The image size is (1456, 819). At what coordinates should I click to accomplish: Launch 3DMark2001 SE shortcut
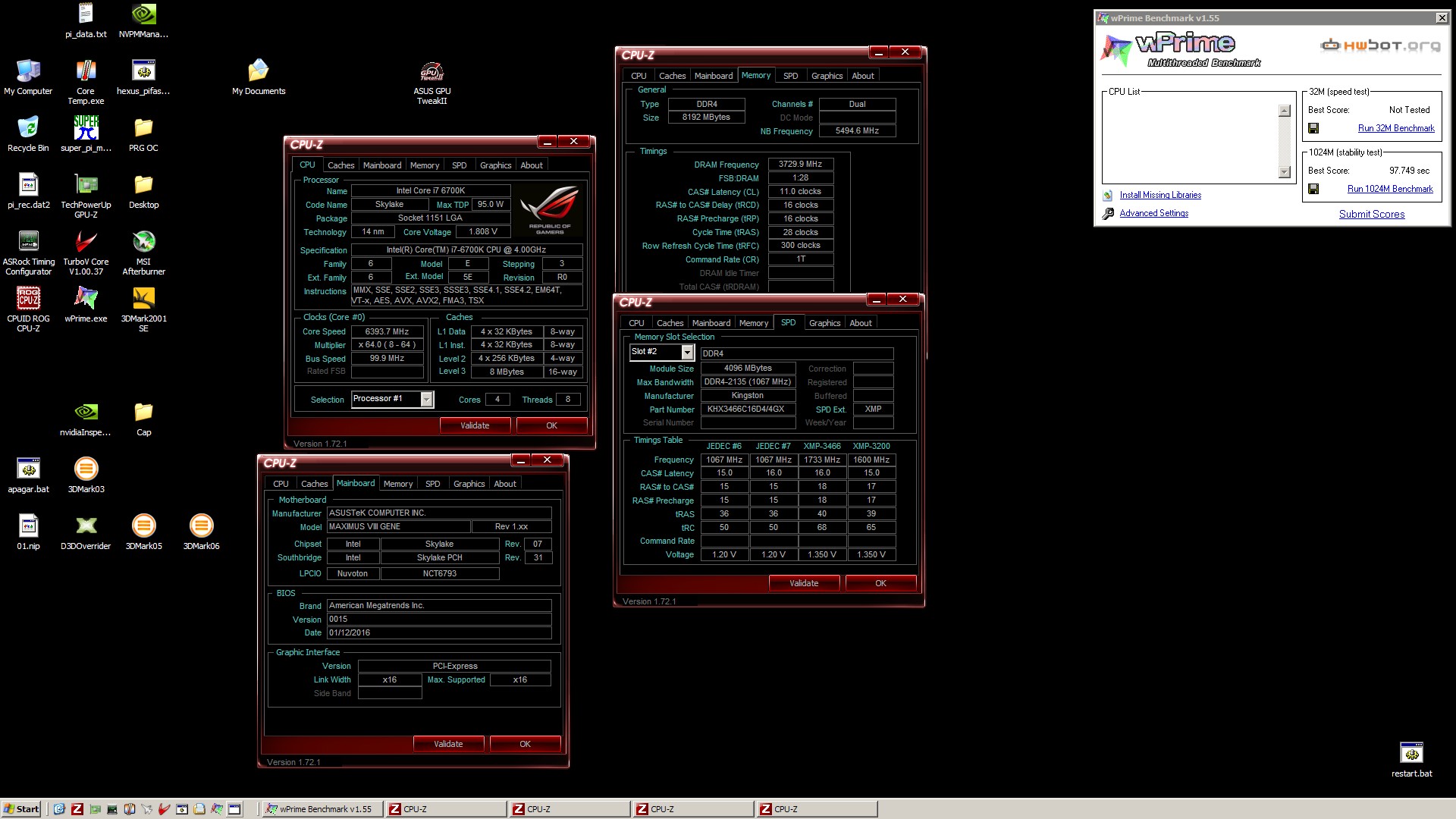pyautogui.click(x=143, y=309)
